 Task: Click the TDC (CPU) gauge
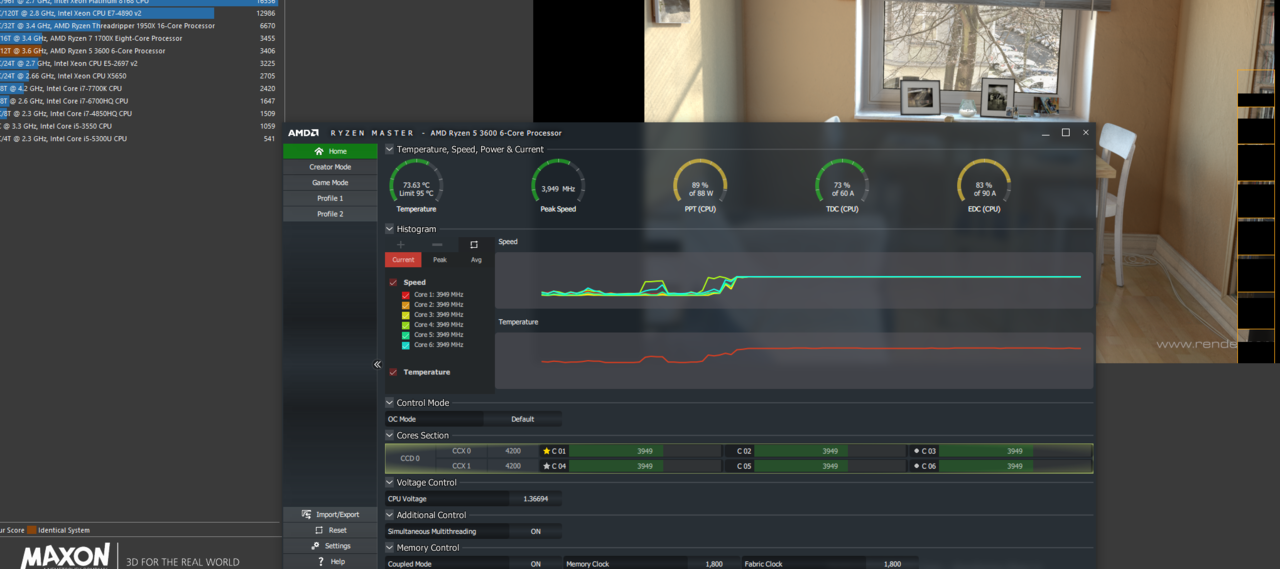click(842, 183)
